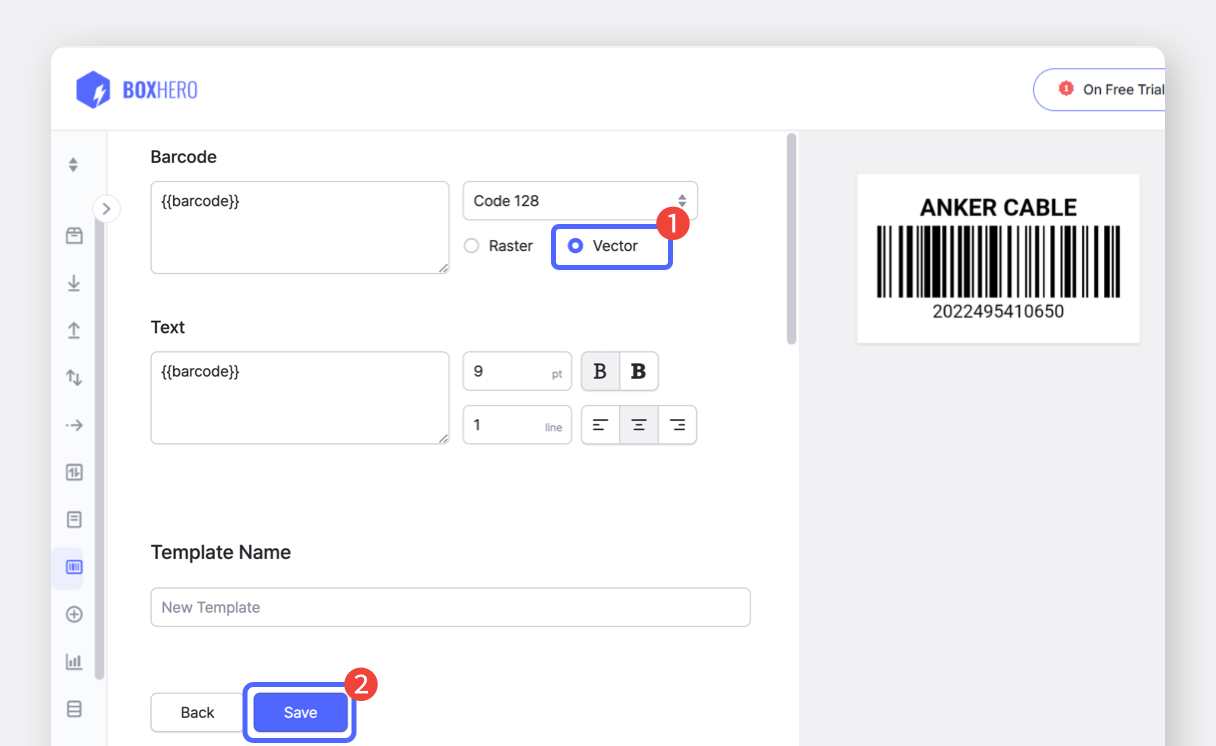The image size is (1216, 746).
Task: Open the Item List box icon in sidebar
Action: [x=74, y=236]
